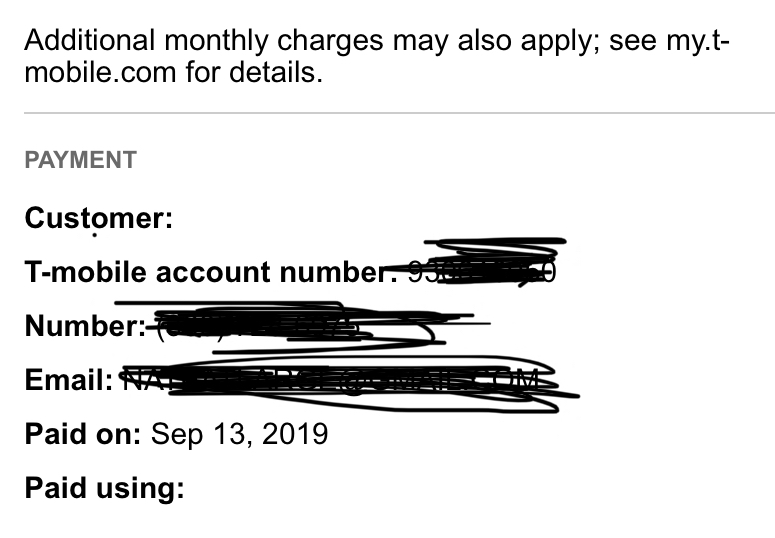Click the Email field label

[68, 380]
